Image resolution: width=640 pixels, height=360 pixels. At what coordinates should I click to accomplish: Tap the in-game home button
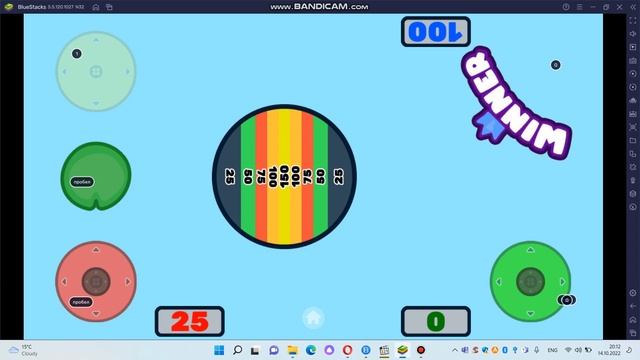pos(313,318)
